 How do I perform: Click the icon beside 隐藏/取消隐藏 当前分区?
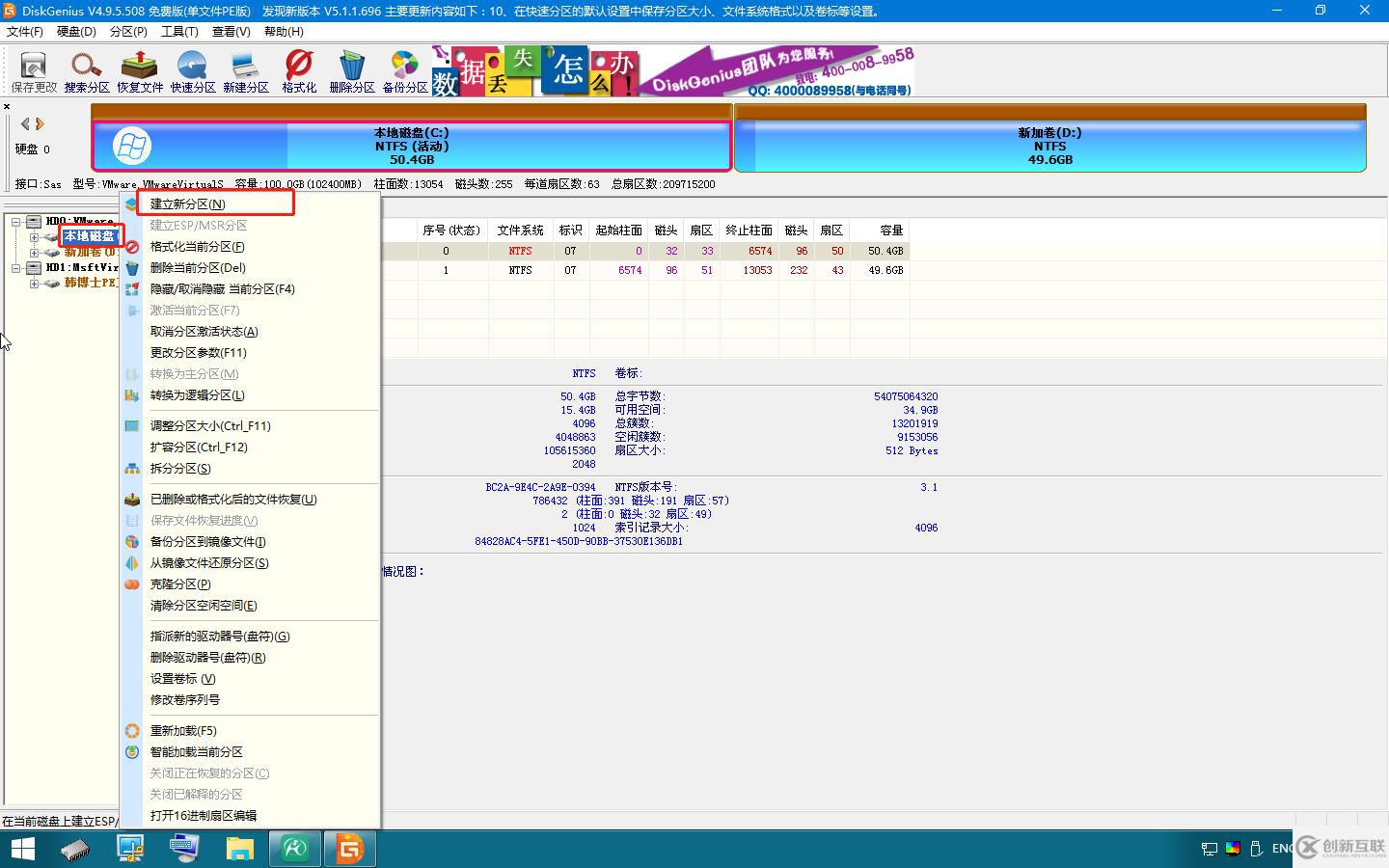[132, 289]
